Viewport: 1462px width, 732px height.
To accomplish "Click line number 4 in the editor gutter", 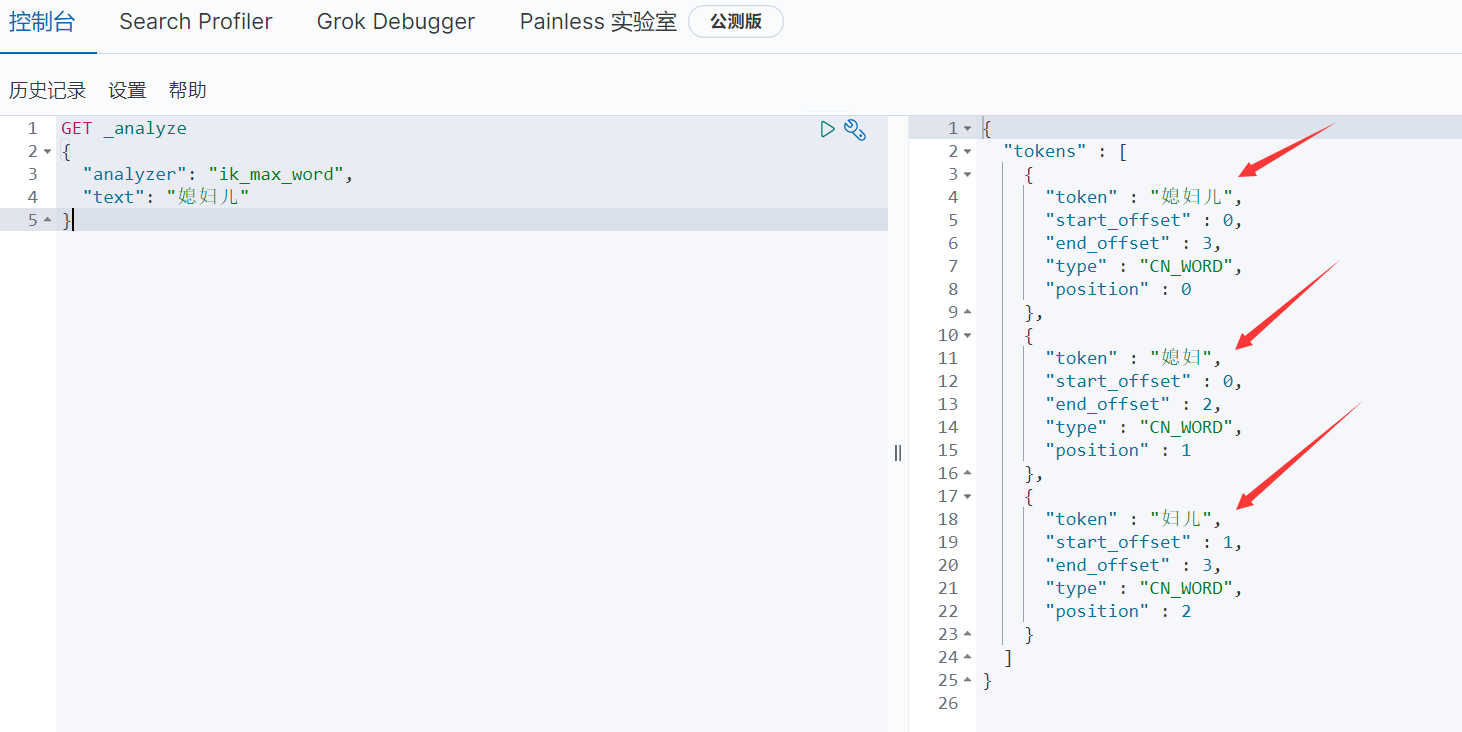I will tap(33, 197).
